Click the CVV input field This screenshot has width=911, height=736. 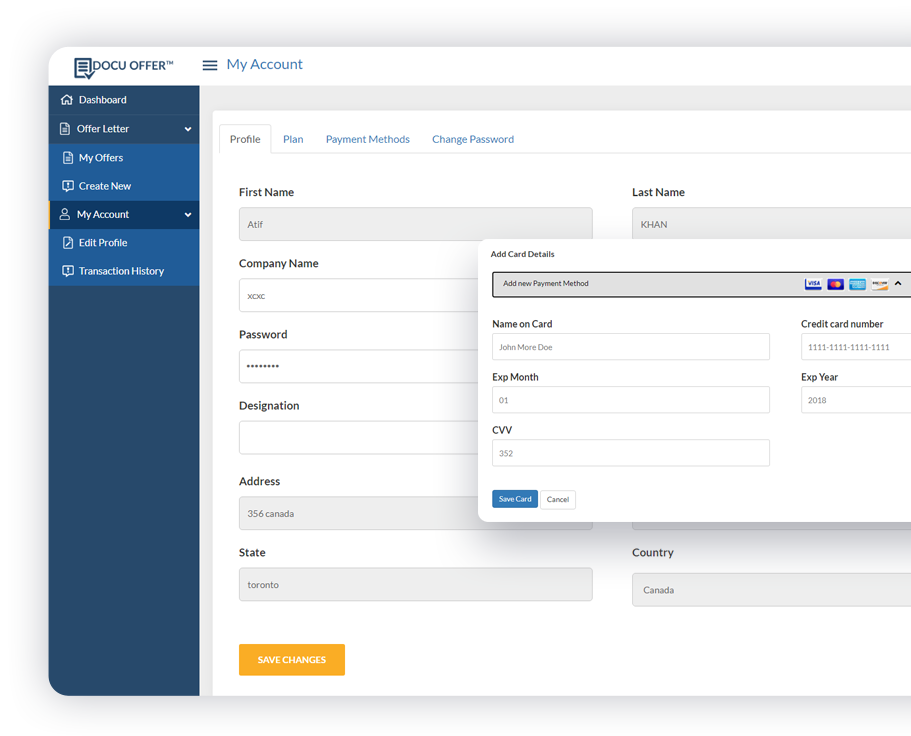click(x=631, y=453)
